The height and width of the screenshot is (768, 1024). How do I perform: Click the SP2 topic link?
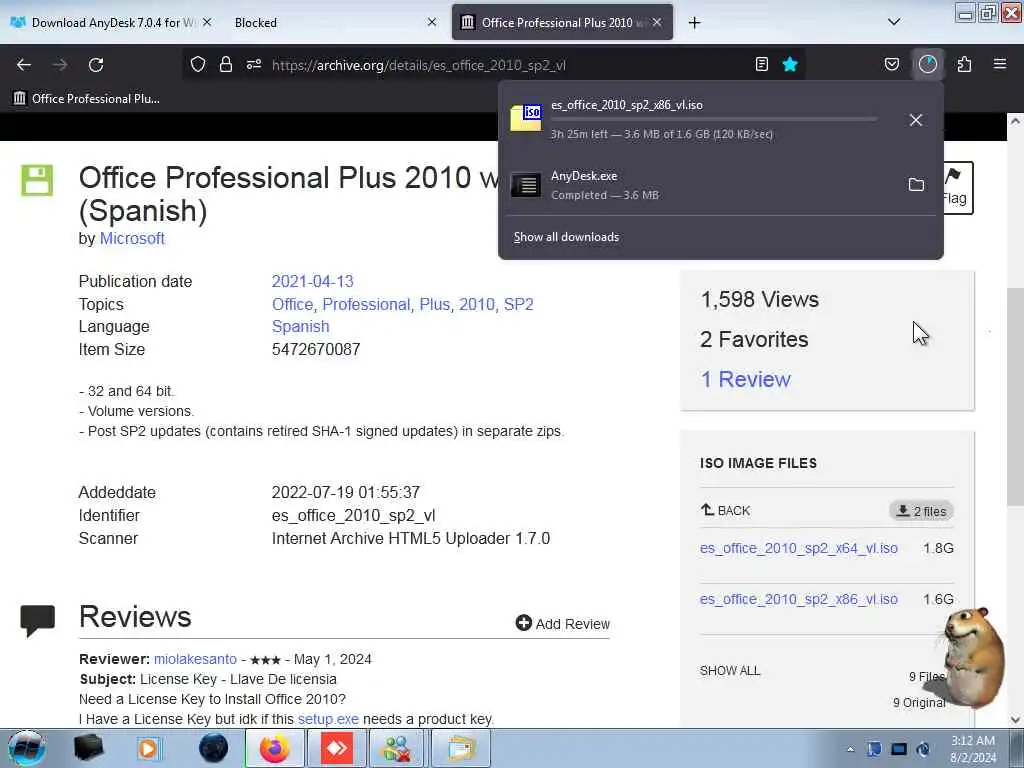519,304
